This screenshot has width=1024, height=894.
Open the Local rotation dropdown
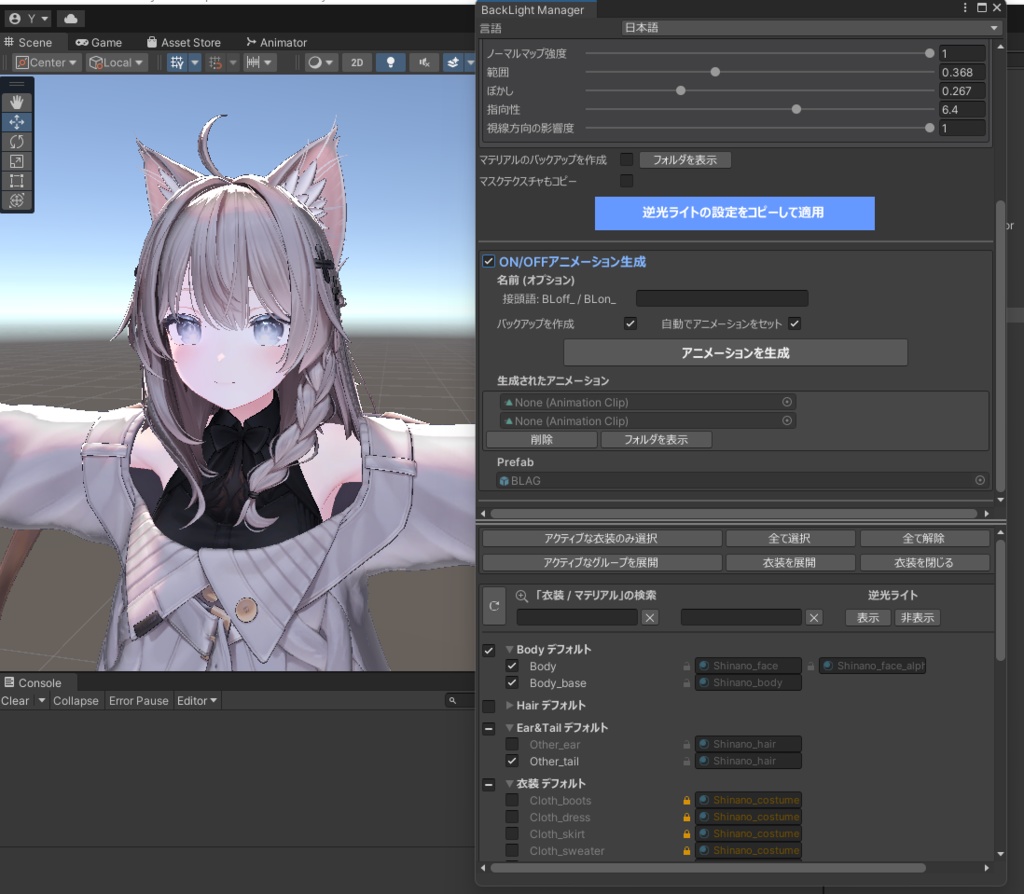point(117,63)
